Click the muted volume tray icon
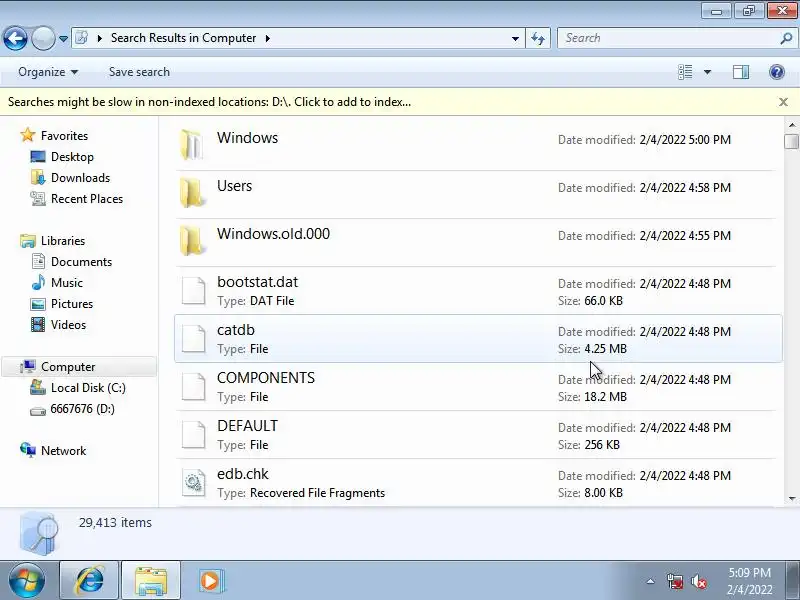The width and height of the screenshot is (800, 600). click(698, 581)
